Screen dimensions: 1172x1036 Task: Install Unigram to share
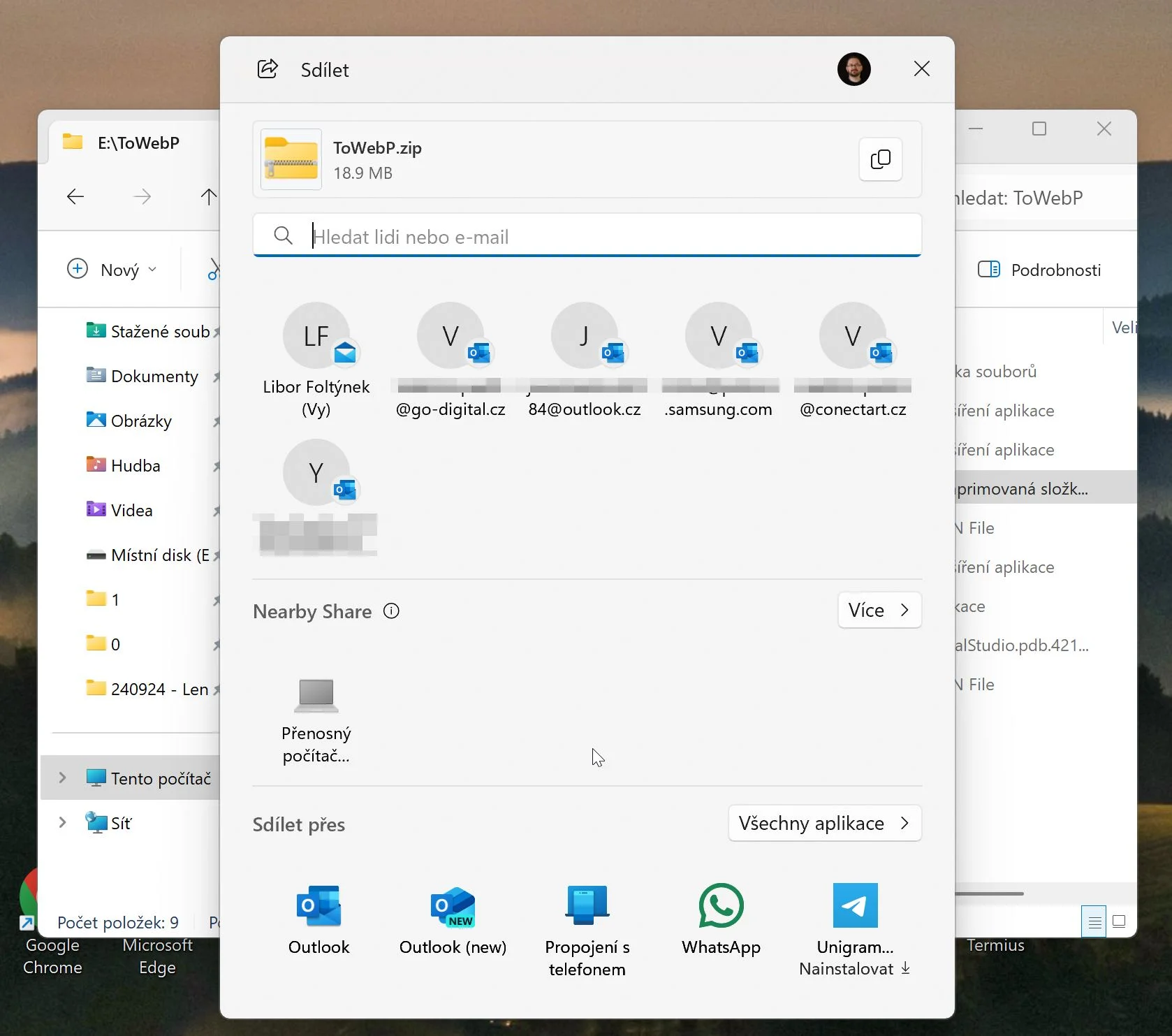[856, 931]
